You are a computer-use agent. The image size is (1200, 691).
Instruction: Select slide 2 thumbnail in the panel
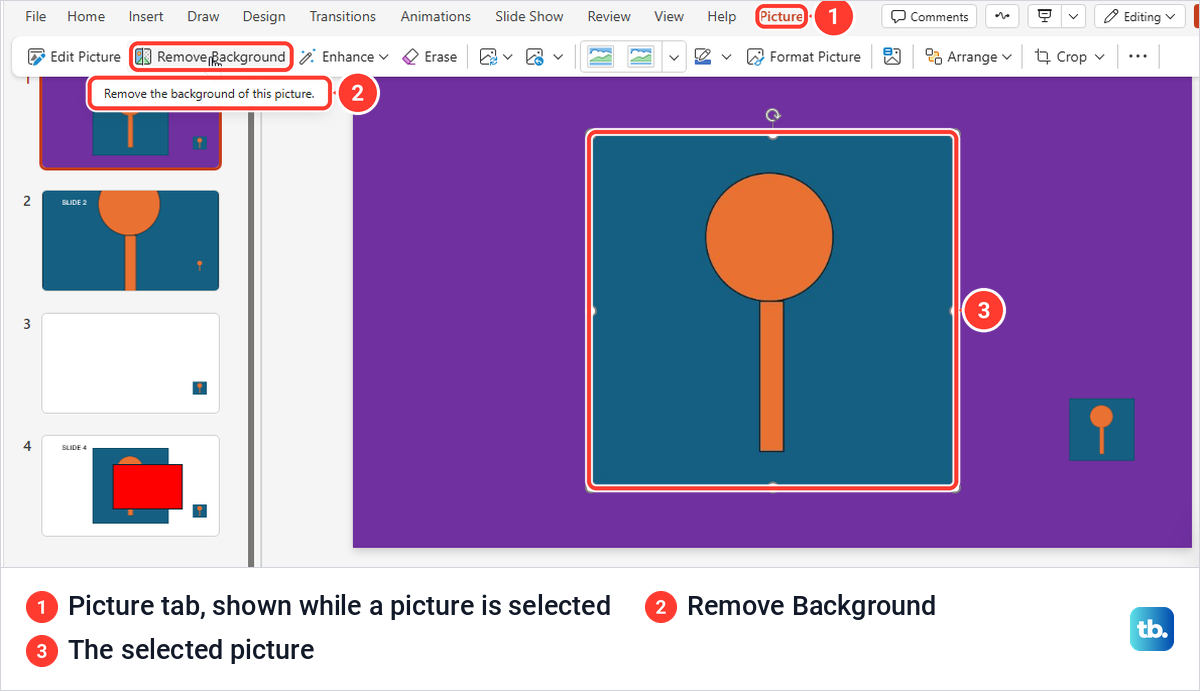130,240
